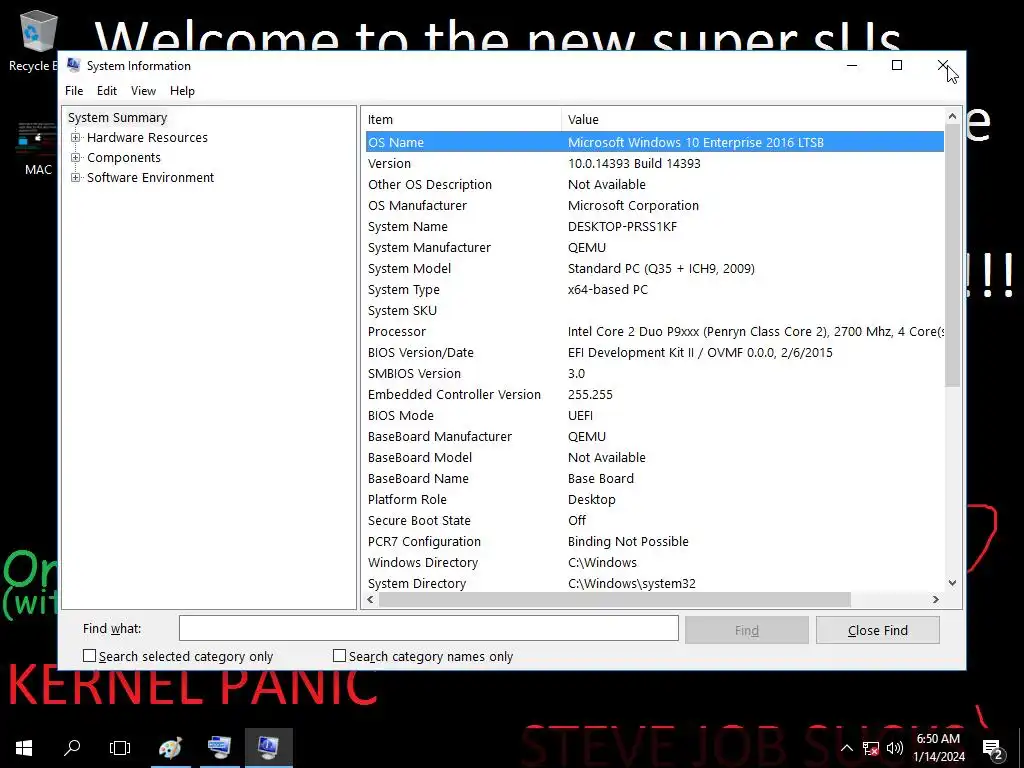The image size is (1024, 768).
Task: Focus the Find what text field
Action: pos(428,628)
